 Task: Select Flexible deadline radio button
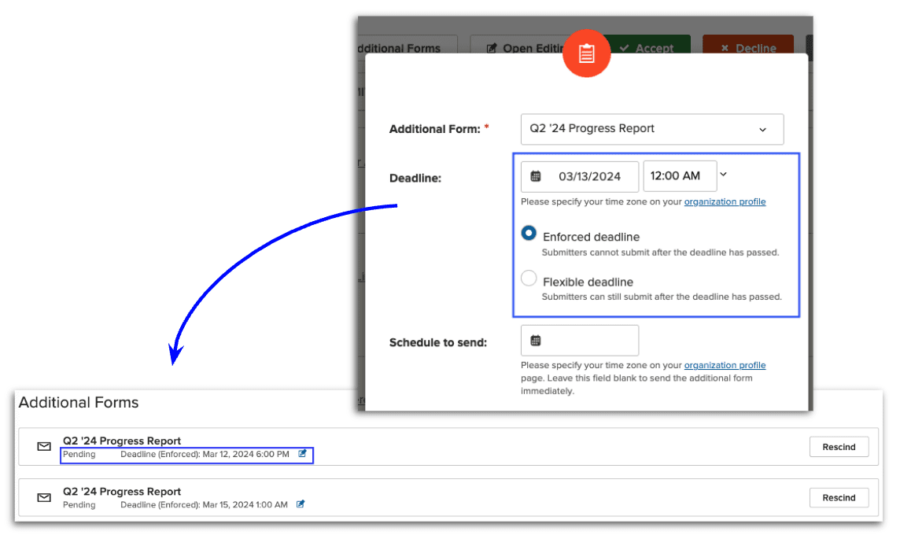point(529,278)
